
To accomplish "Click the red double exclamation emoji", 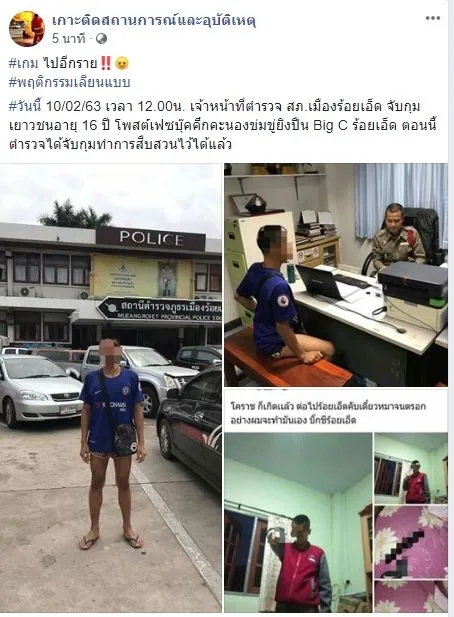I will (x=106, y=63).
